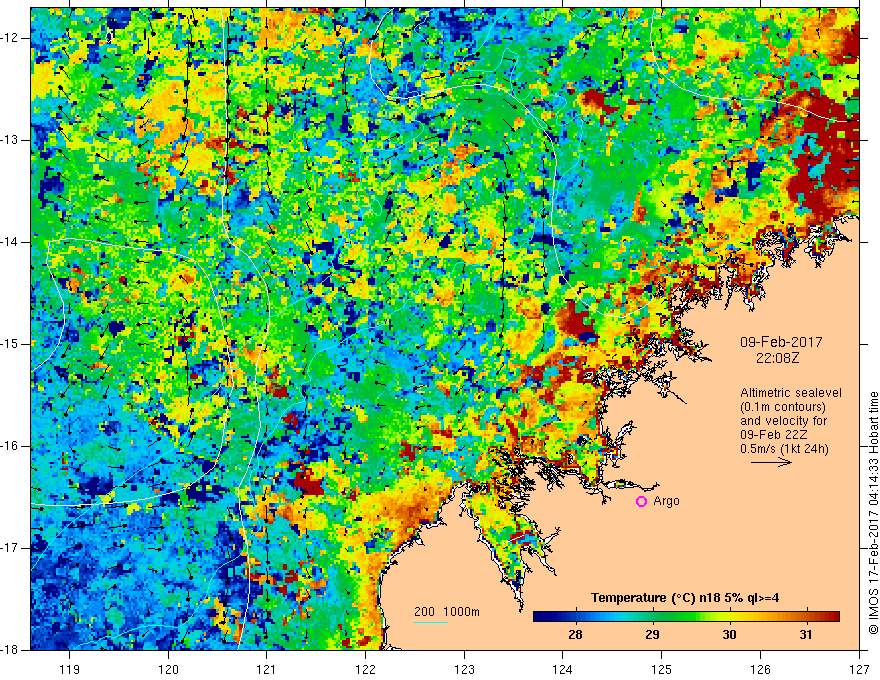Click the '200 1000m' bathymetry legend label
The height and width of the screenshot is (680, 880).
coord(447,612)
